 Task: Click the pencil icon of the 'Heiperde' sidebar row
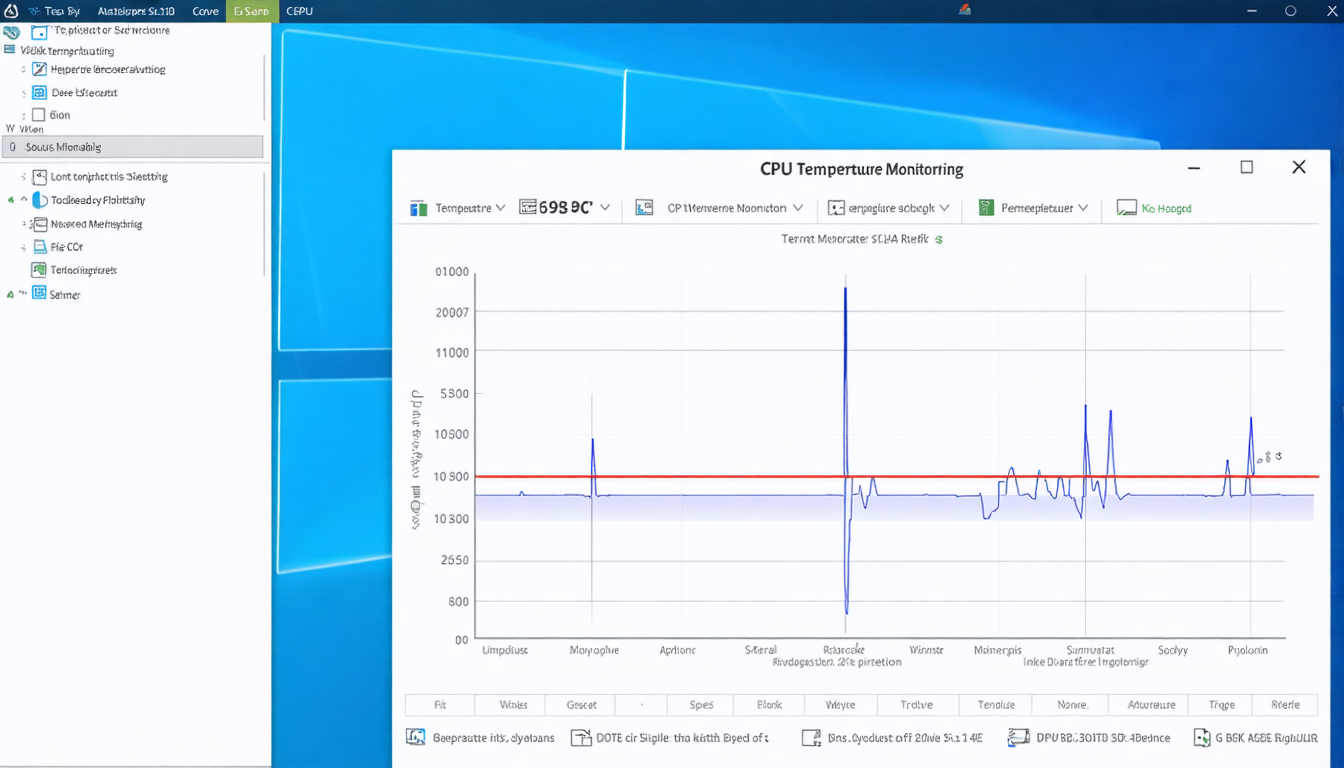[39, 69]
